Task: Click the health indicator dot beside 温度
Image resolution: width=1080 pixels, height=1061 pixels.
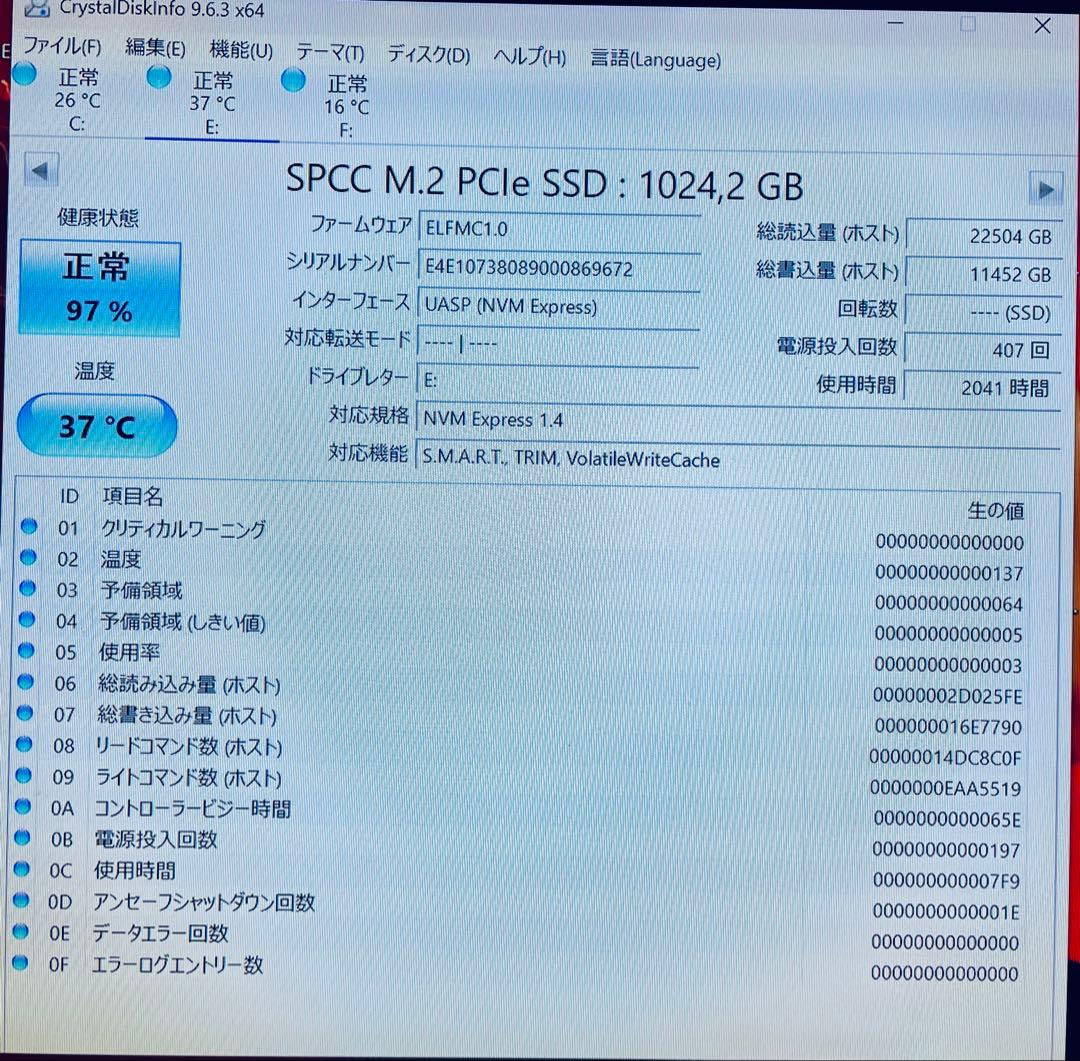Action: (28, 559)
